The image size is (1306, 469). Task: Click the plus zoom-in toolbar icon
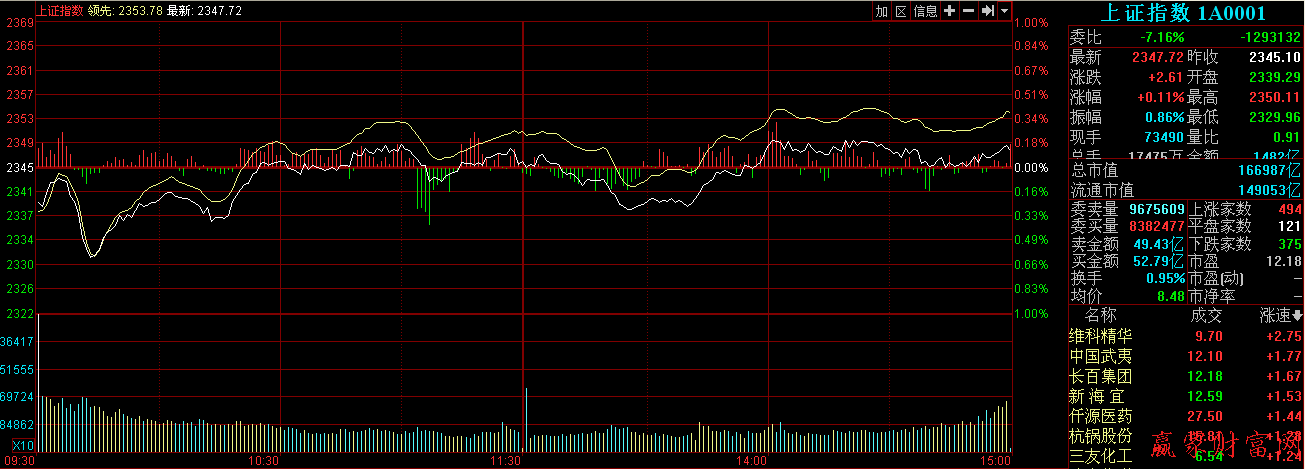950,11
